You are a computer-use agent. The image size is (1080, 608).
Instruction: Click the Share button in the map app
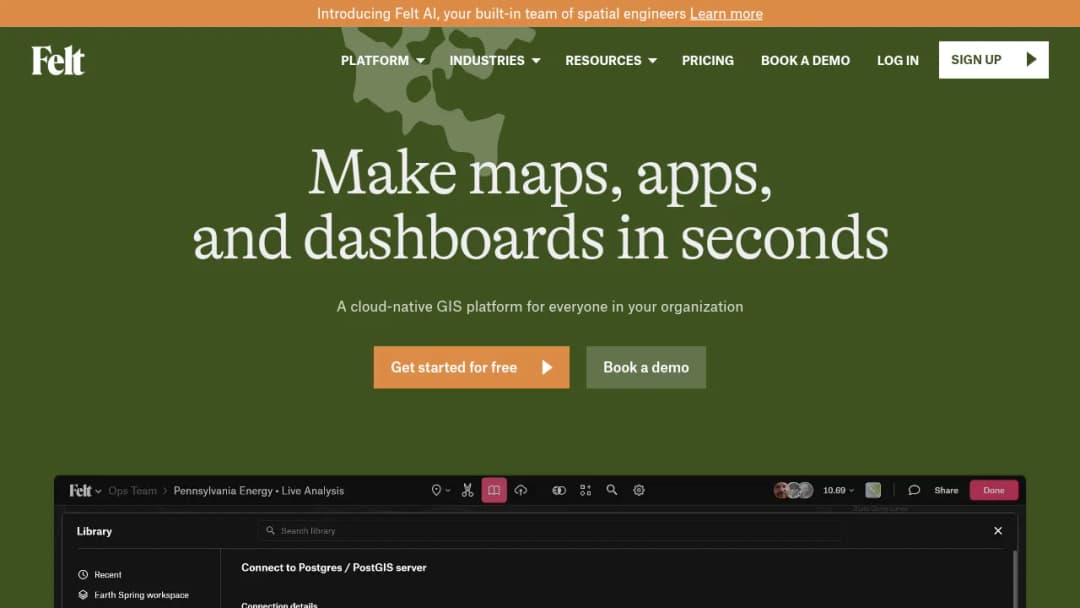[946, 490]
